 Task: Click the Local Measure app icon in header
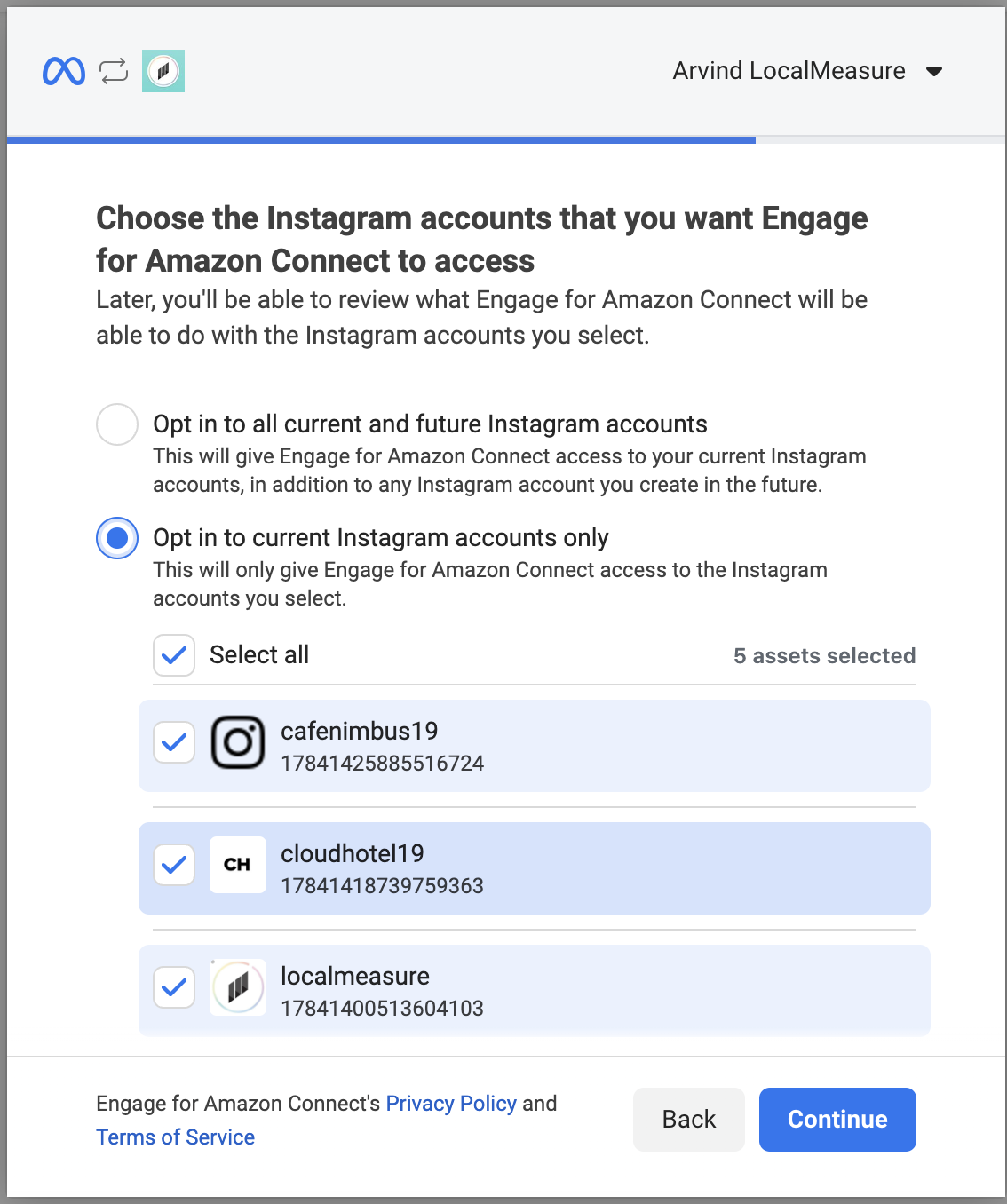coord(163,71)
